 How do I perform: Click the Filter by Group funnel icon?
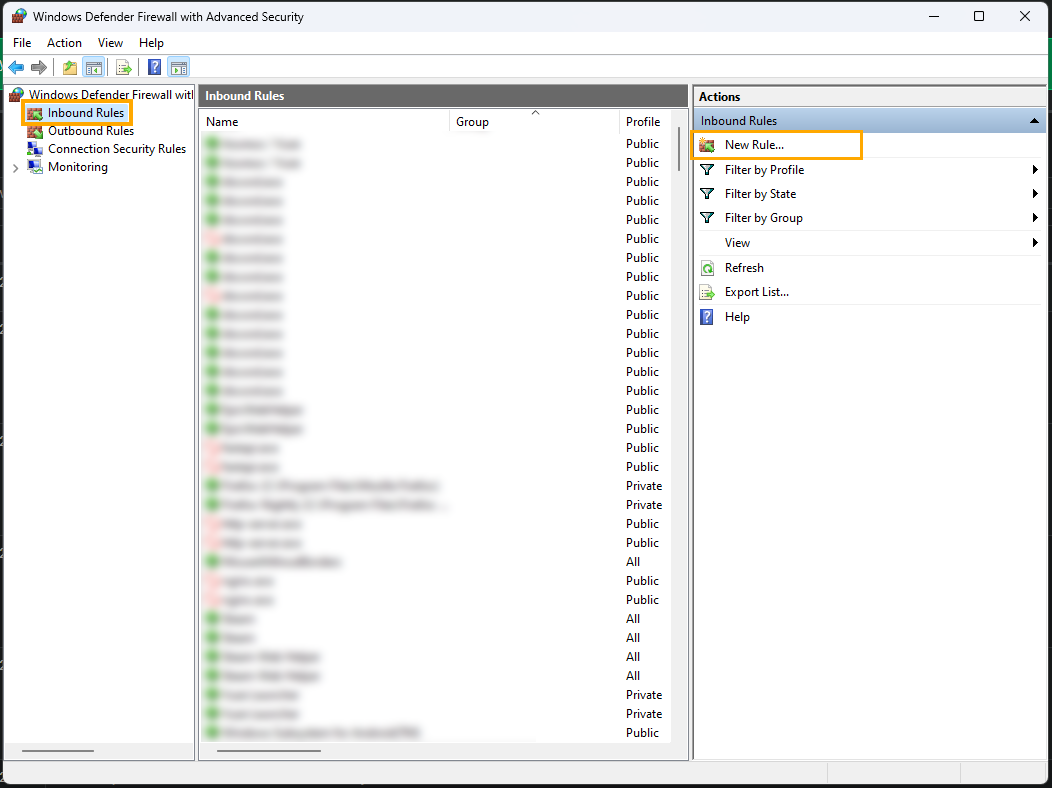707,218
